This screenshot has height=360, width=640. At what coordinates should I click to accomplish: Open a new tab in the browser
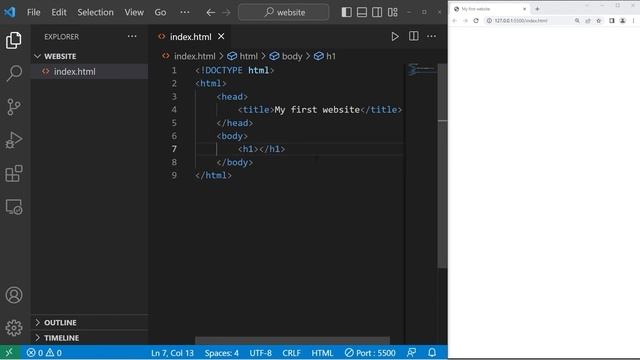pyautogui.click(x=537, y=9)
